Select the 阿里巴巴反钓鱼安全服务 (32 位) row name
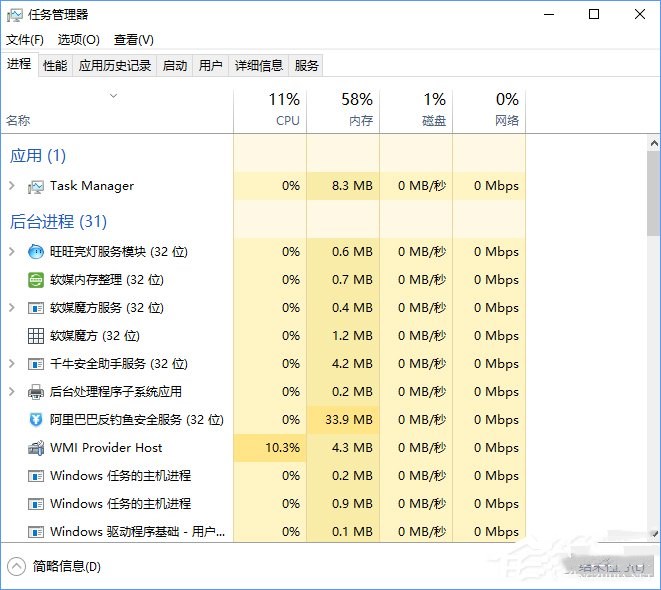This screenshot has height=590, width=661. (137, 420)
